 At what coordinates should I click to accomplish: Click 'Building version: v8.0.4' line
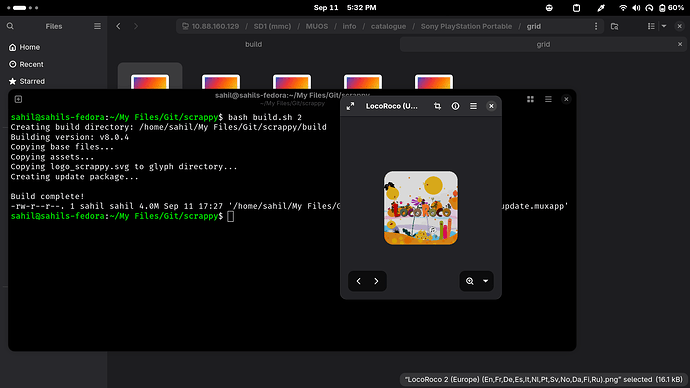[x=70, y=137]
